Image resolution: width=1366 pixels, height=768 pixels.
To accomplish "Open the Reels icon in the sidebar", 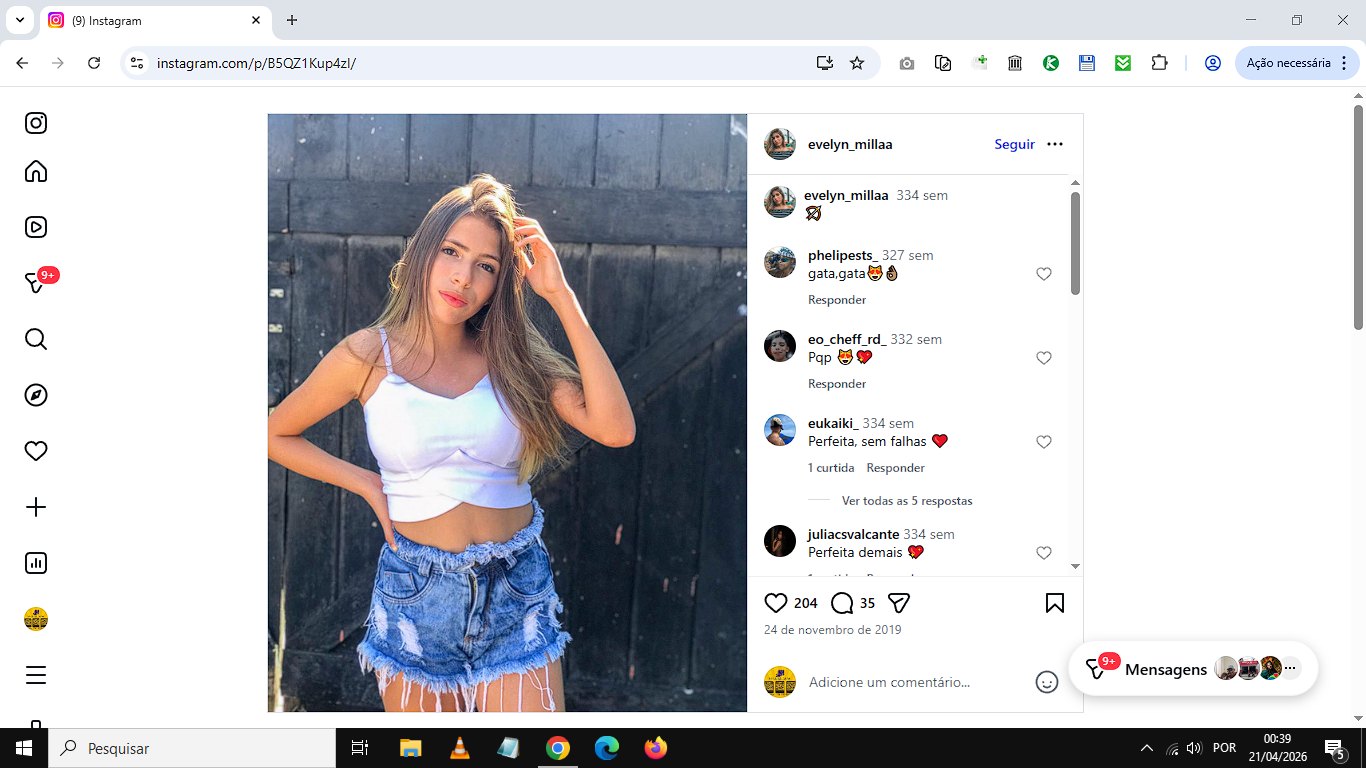I will tap(36, 227).
